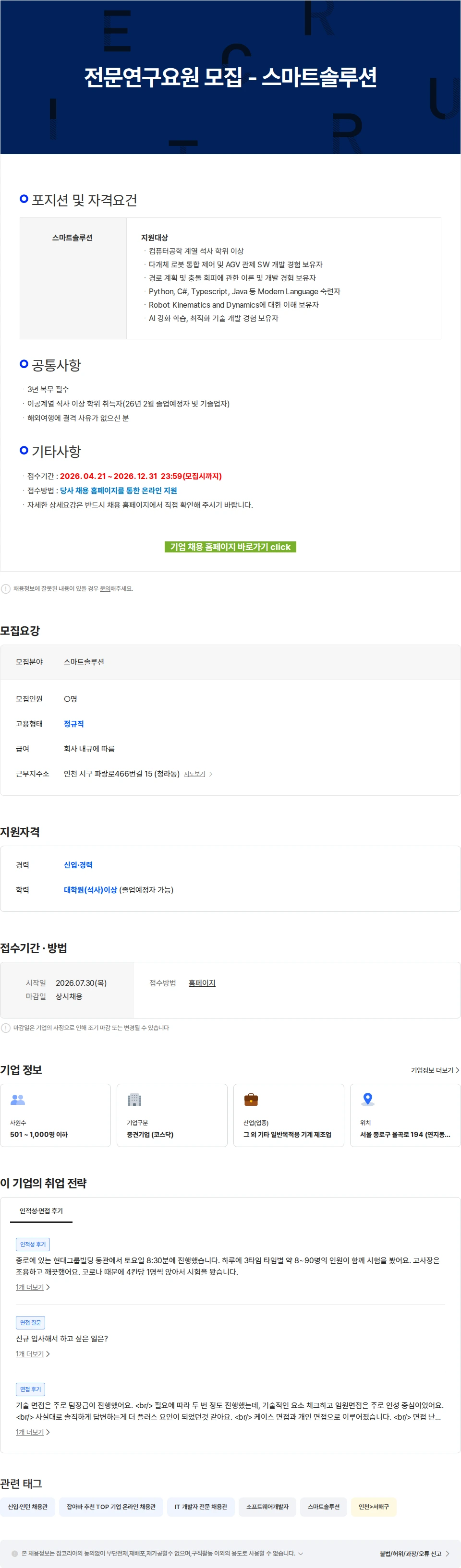Image resolution: width=461 pixels, height=1568 pixels.
Task: Click the 당사 채용 홈페이지를 통한 온라인 지원 text
Action: pyautogui.click(x=118, y=490)
